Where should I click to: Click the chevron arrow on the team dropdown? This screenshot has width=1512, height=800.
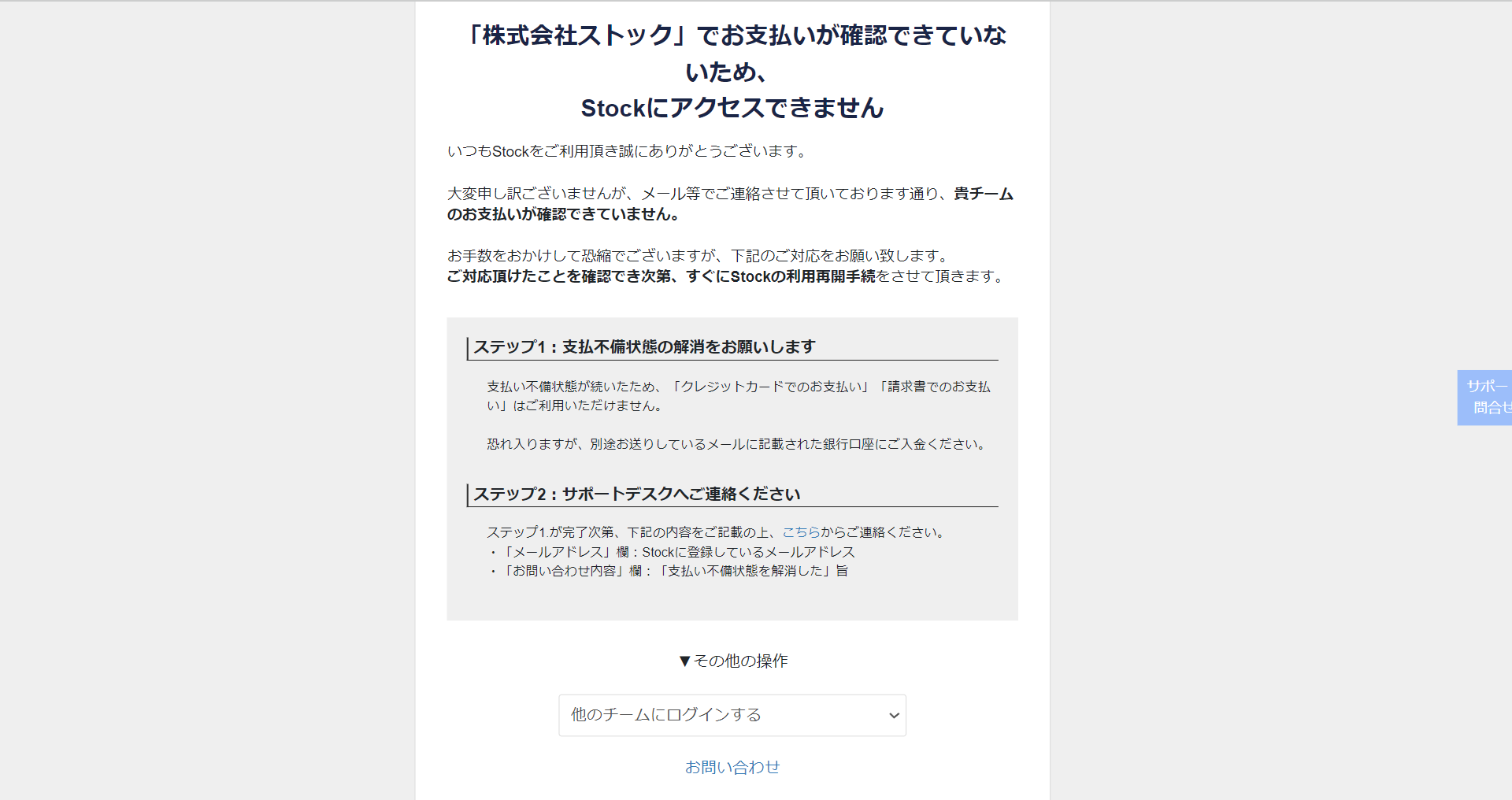pyautogui.click(x=893, y=716)
